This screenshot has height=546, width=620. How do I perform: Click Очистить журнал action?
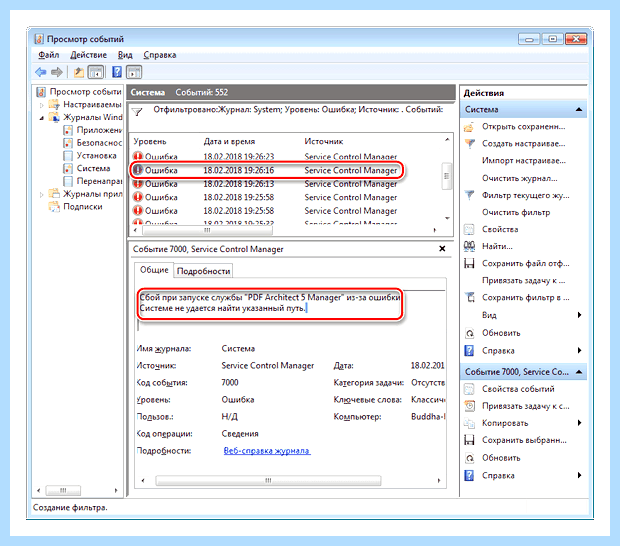click(x=520, y=178)
